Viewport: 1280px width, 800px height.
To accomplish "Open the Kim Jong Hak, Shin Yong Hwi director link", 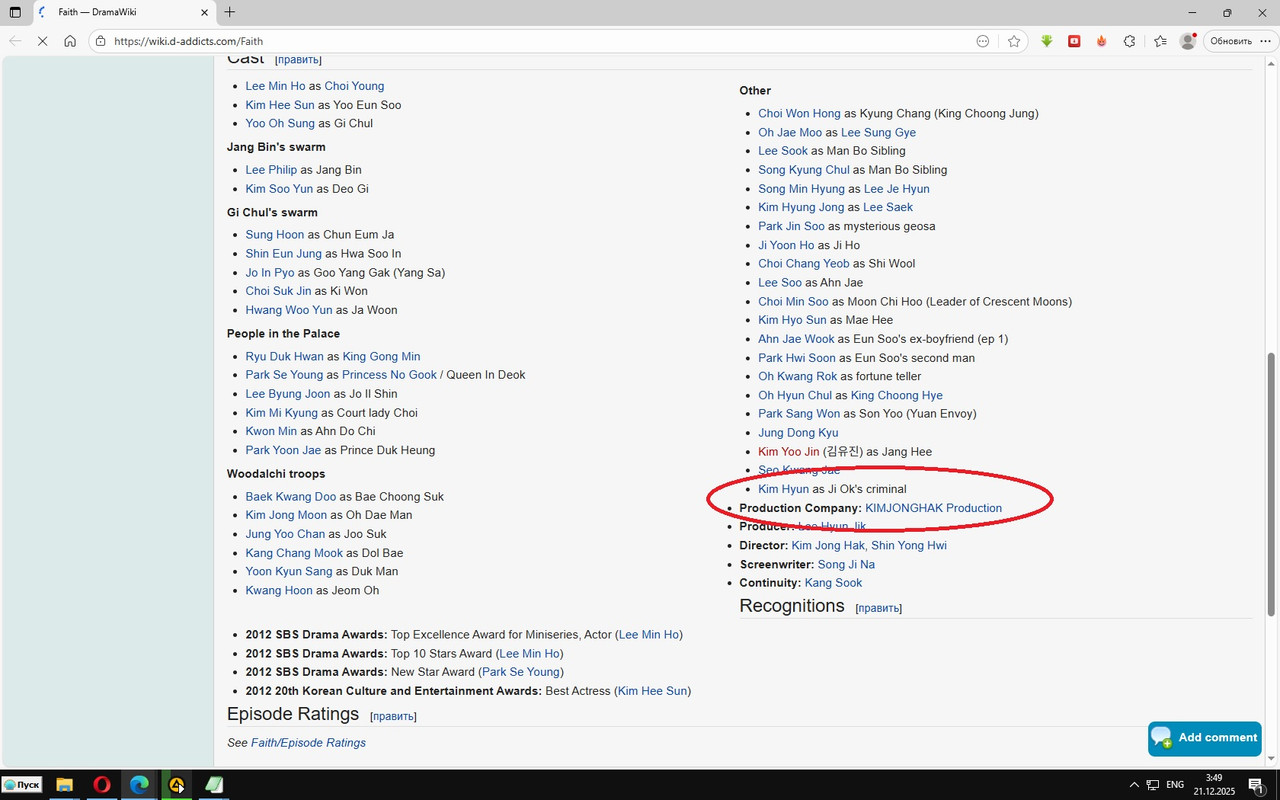I will click(x=869, y=546).
